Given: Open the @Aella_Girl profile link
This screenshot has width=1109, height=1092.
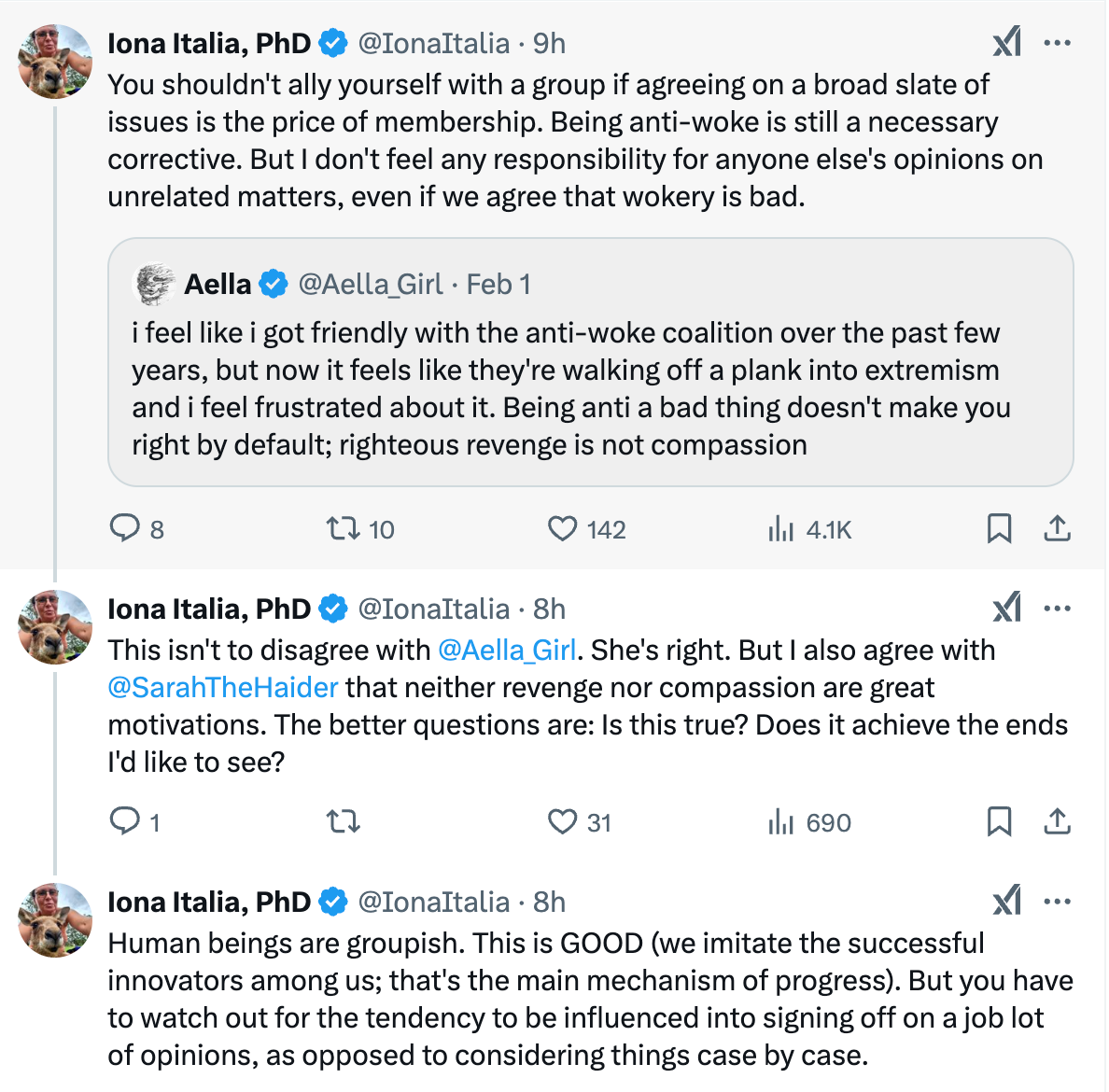Looking at the screenshot, I should 508,650.
